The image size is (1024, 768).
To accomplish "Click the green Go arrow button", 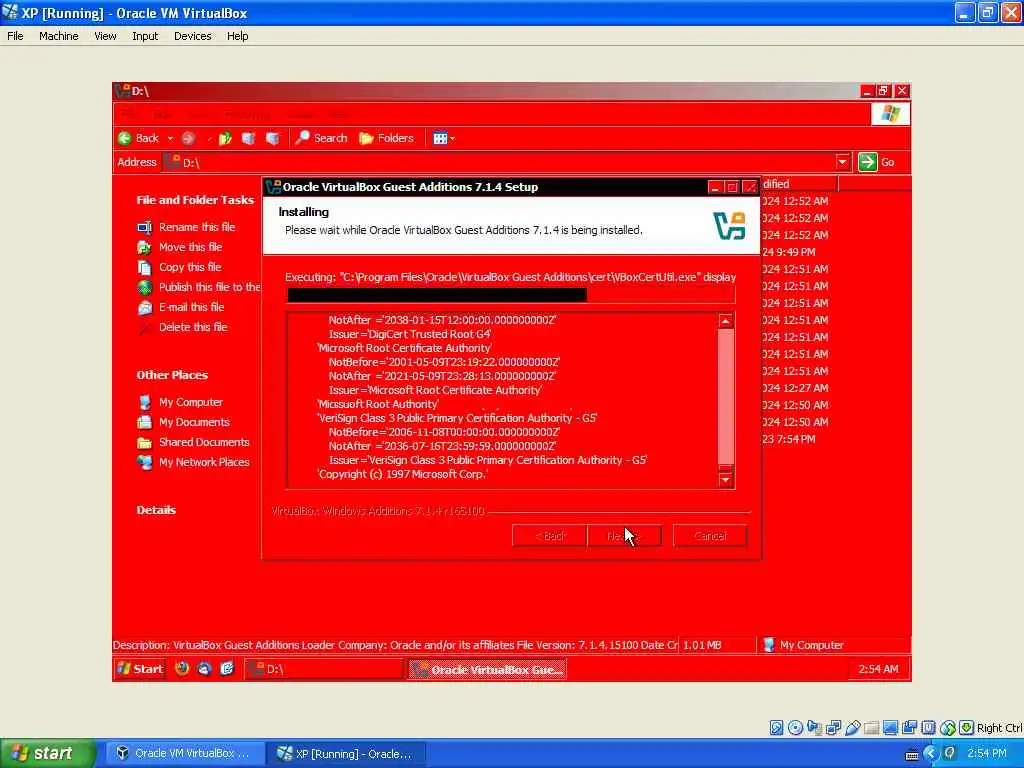I will click(867, 162).
